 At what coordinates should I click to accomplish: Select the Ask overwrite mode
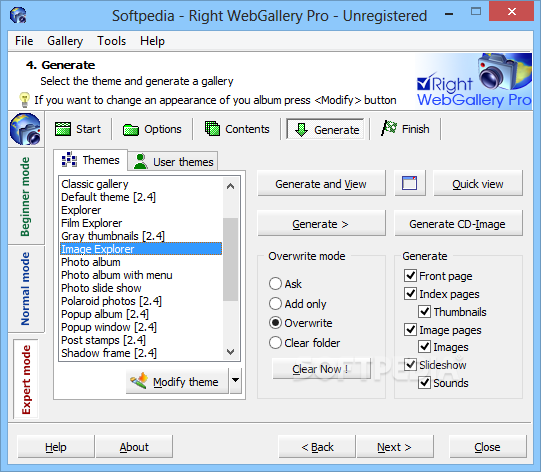275,284
